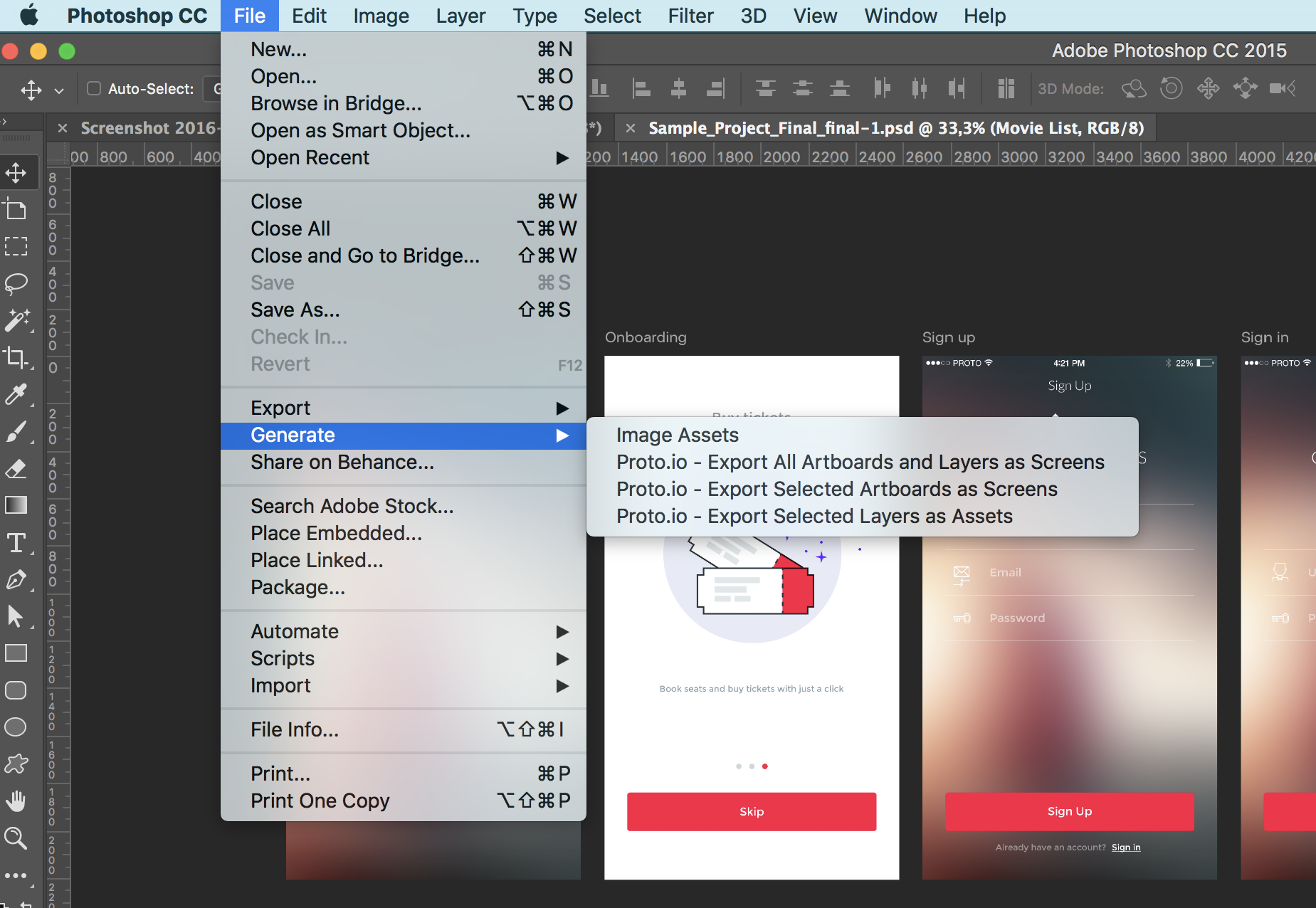
Task: Click the Distribute Top Edges icon
Action: tap(766, 88)
